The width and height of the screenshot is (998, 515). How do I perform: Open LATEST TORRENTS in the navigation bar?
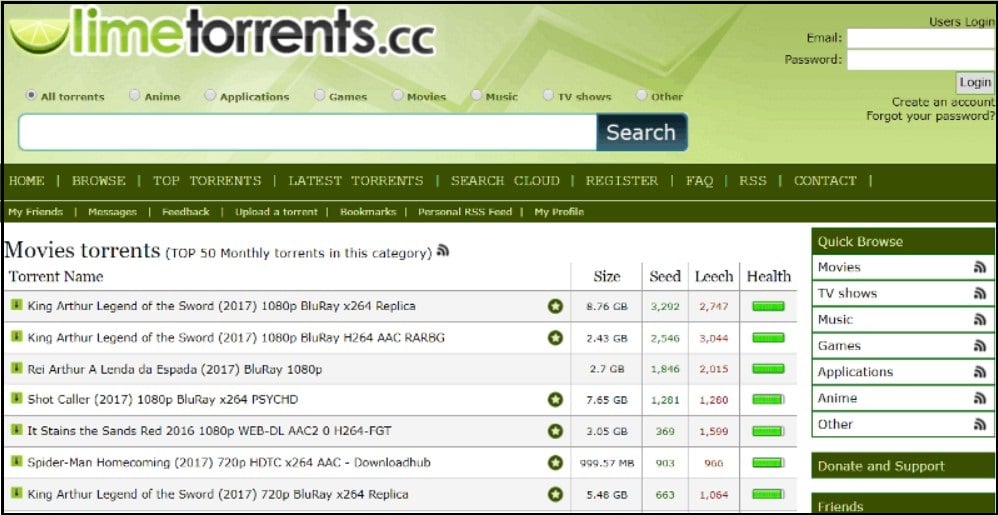click(x=356, y=181)
